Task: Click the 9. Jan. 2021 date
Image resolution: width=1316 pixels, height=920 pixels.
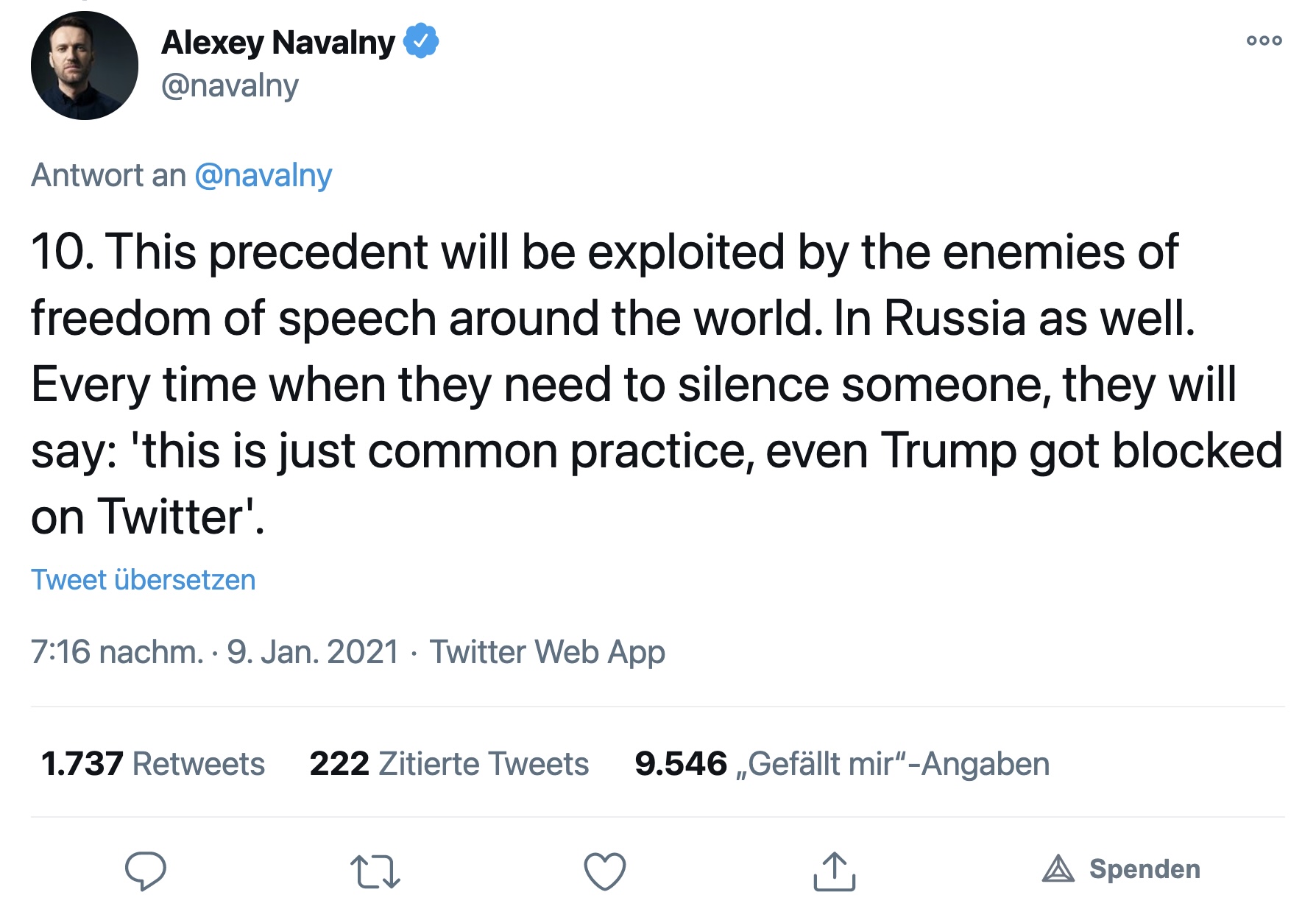Action: [312, 652]
